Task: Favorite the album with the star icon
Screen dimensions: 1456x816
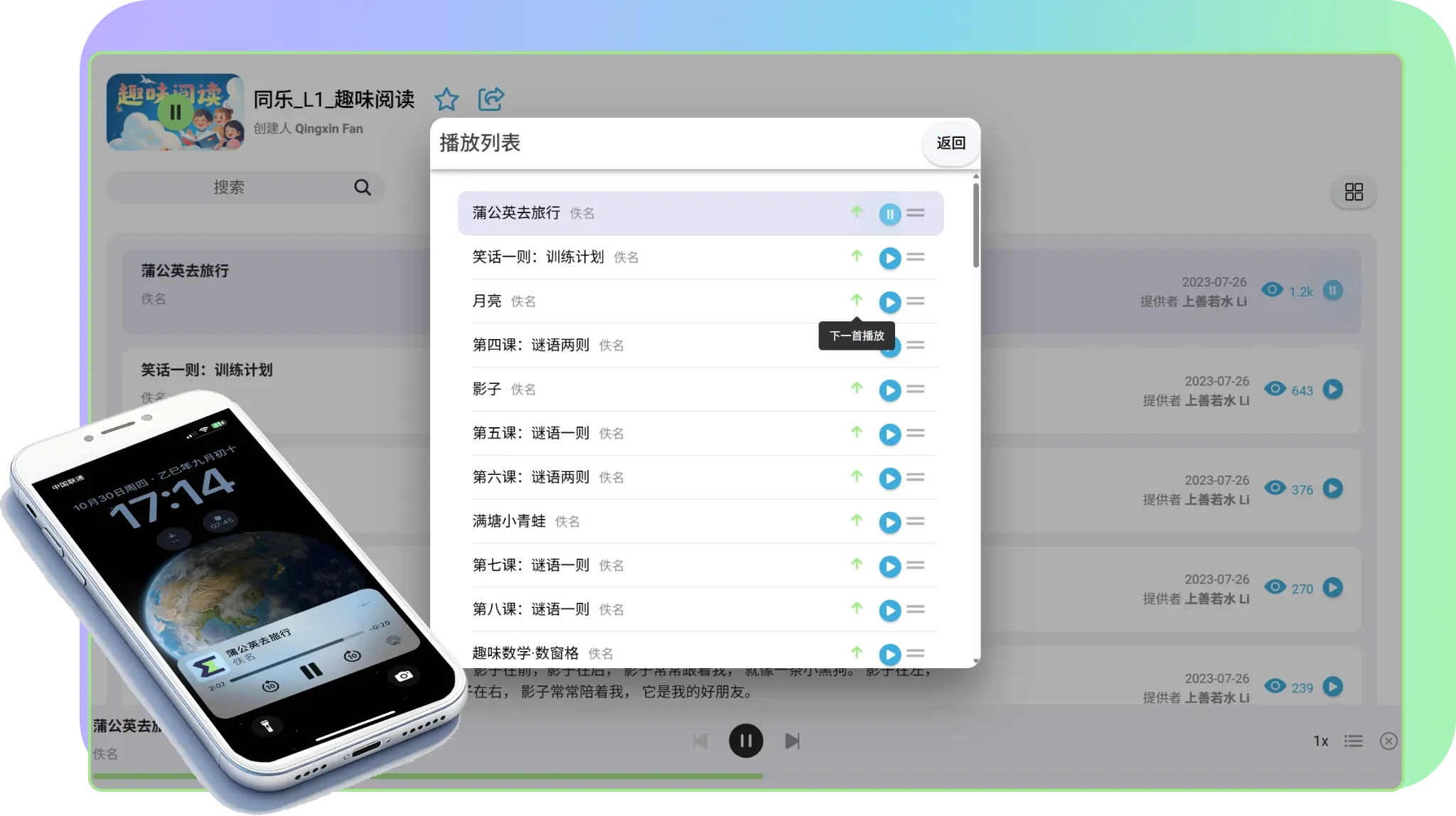Action: point(446,99)
